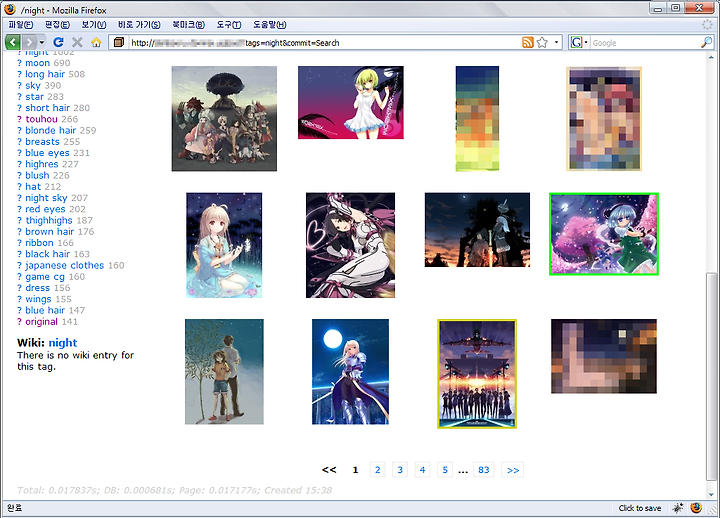Click the vertical scrollbar thumb
720x518 pixels.
pos(712,376)
